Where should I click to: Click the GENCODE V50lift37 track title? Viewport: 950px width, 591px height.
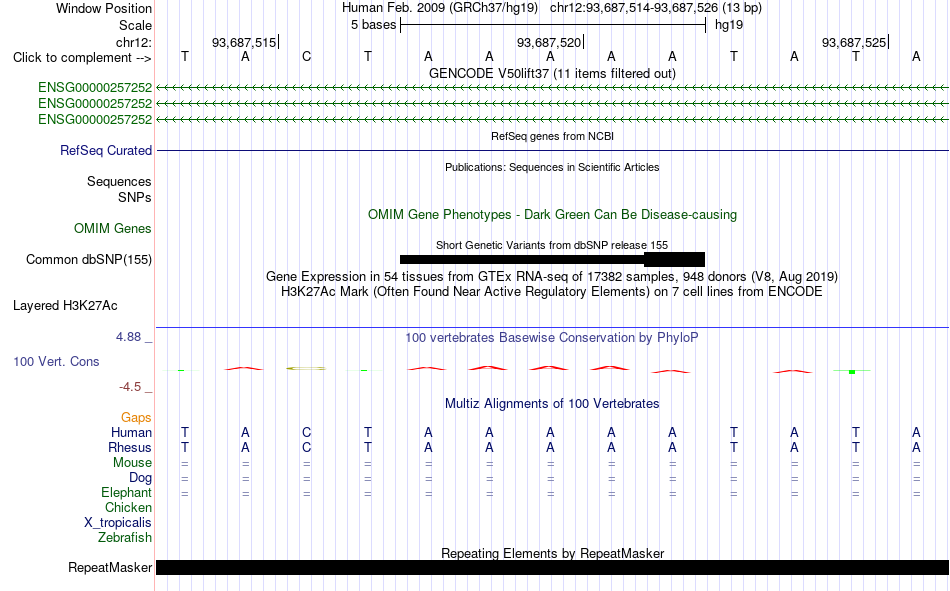point(552,73)
